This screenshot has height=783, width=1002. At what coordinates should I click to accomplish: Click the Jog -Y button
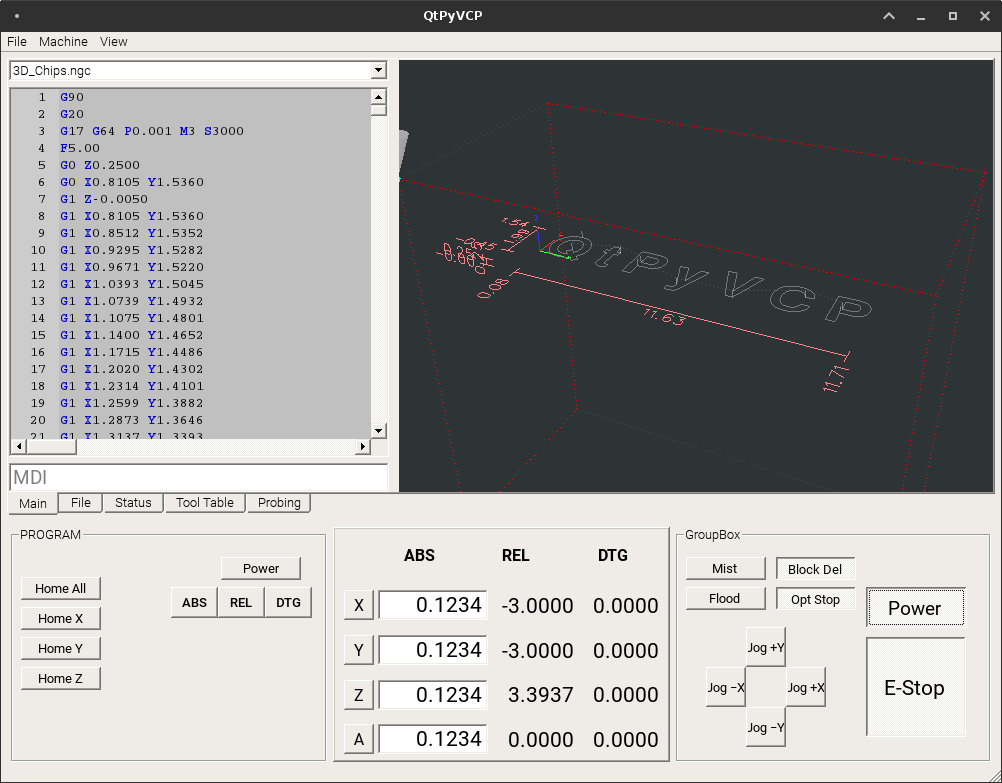pos(766,727)
